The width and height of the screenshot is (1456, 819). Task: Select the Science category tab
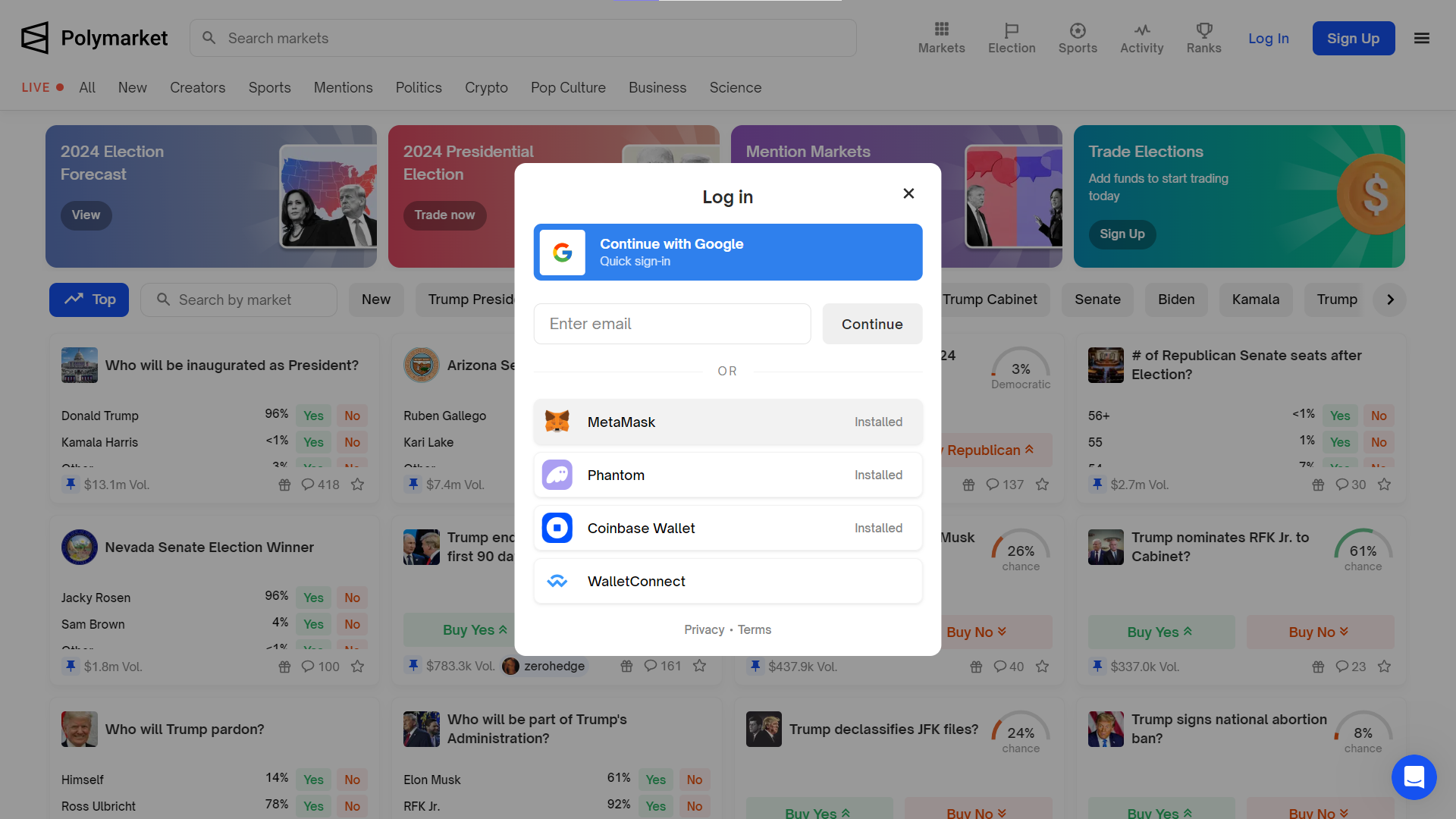click(x=736, y=87)
